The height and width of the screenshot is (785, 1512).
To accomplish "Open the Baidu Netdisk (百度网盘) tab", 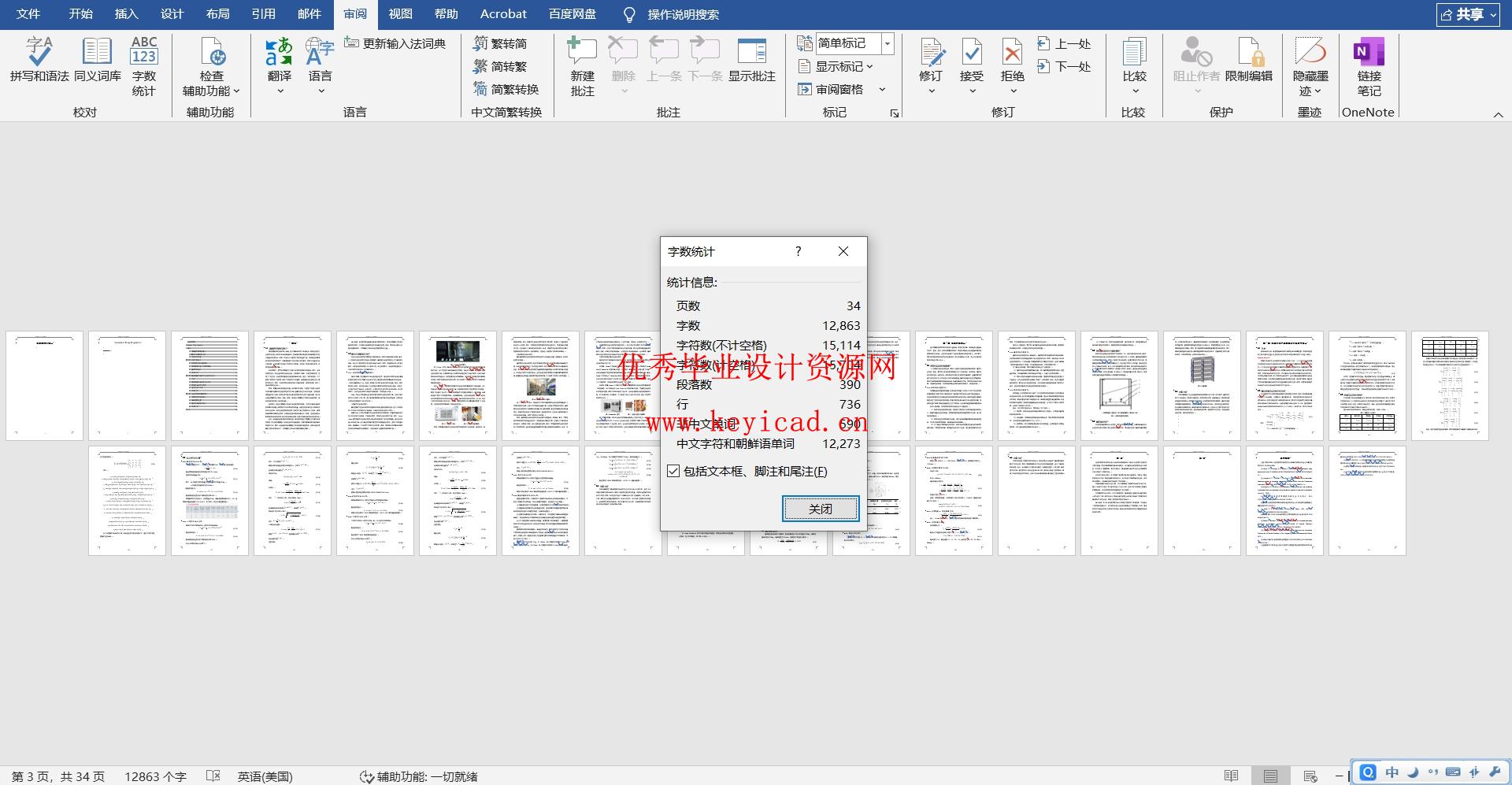I will (573, 14).
